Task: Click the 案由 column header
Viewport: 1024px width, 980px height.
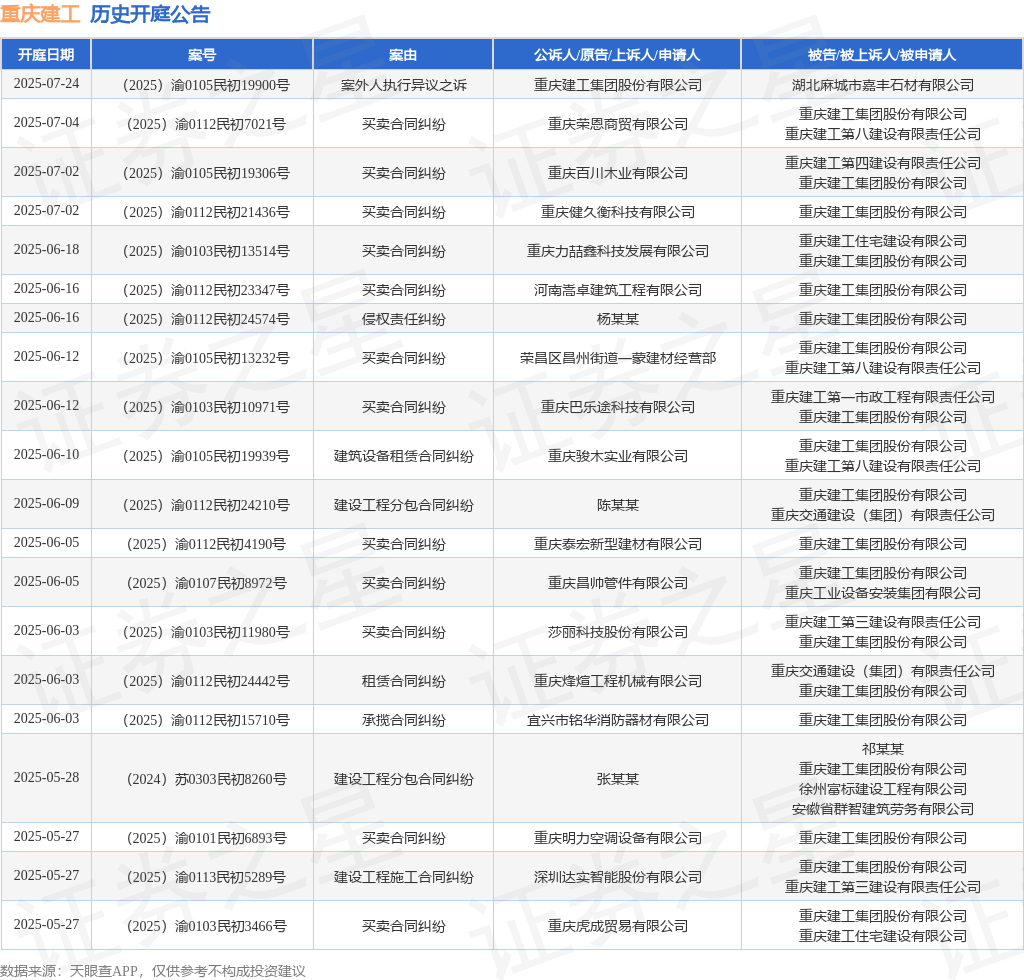Action: 403,55
